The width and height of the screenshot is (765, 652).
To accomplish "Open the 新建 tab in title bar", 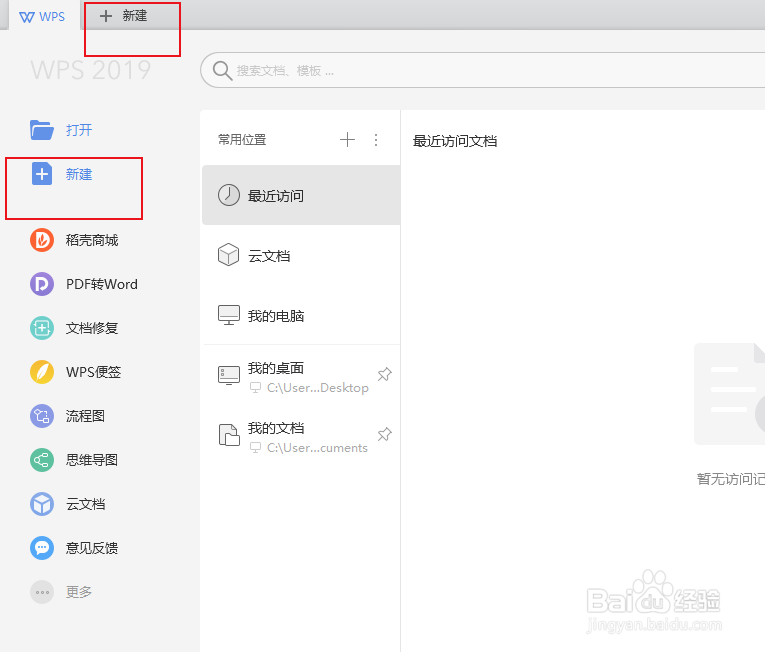I will tap(123, 16).
